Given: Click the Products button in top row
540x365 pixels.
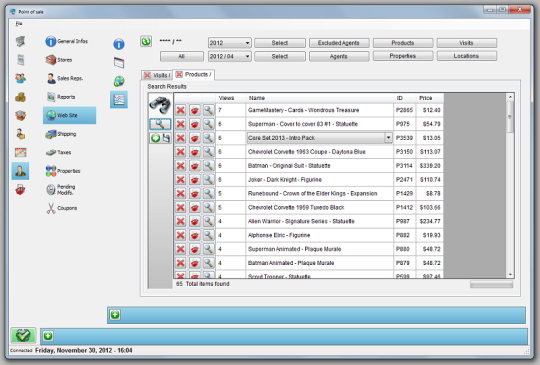Looking at the screenshot, I should 403,43.
